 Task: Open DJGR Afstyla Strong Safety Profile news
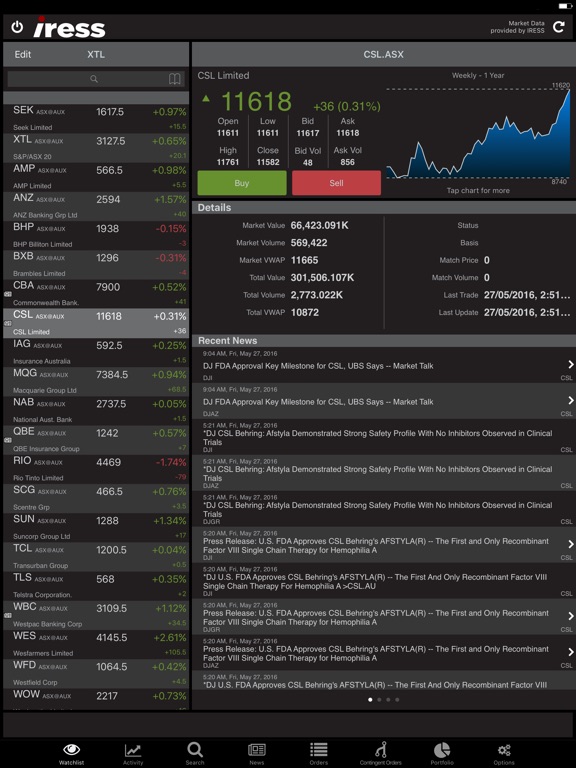click(x=384, y=509)
